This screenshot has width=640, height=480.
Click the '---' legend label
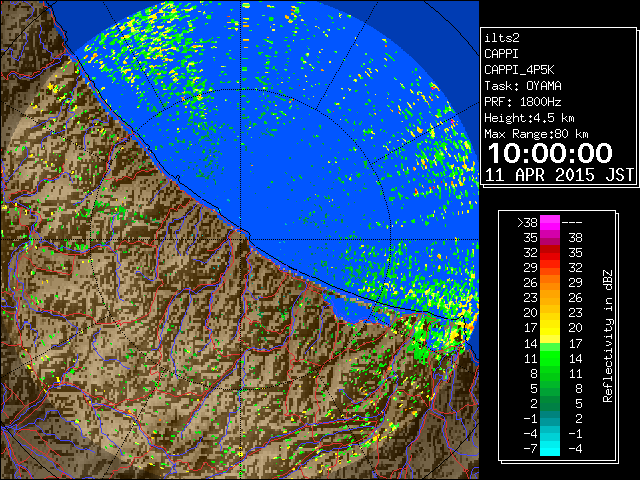pyautogui.click(x=572, y=223)
